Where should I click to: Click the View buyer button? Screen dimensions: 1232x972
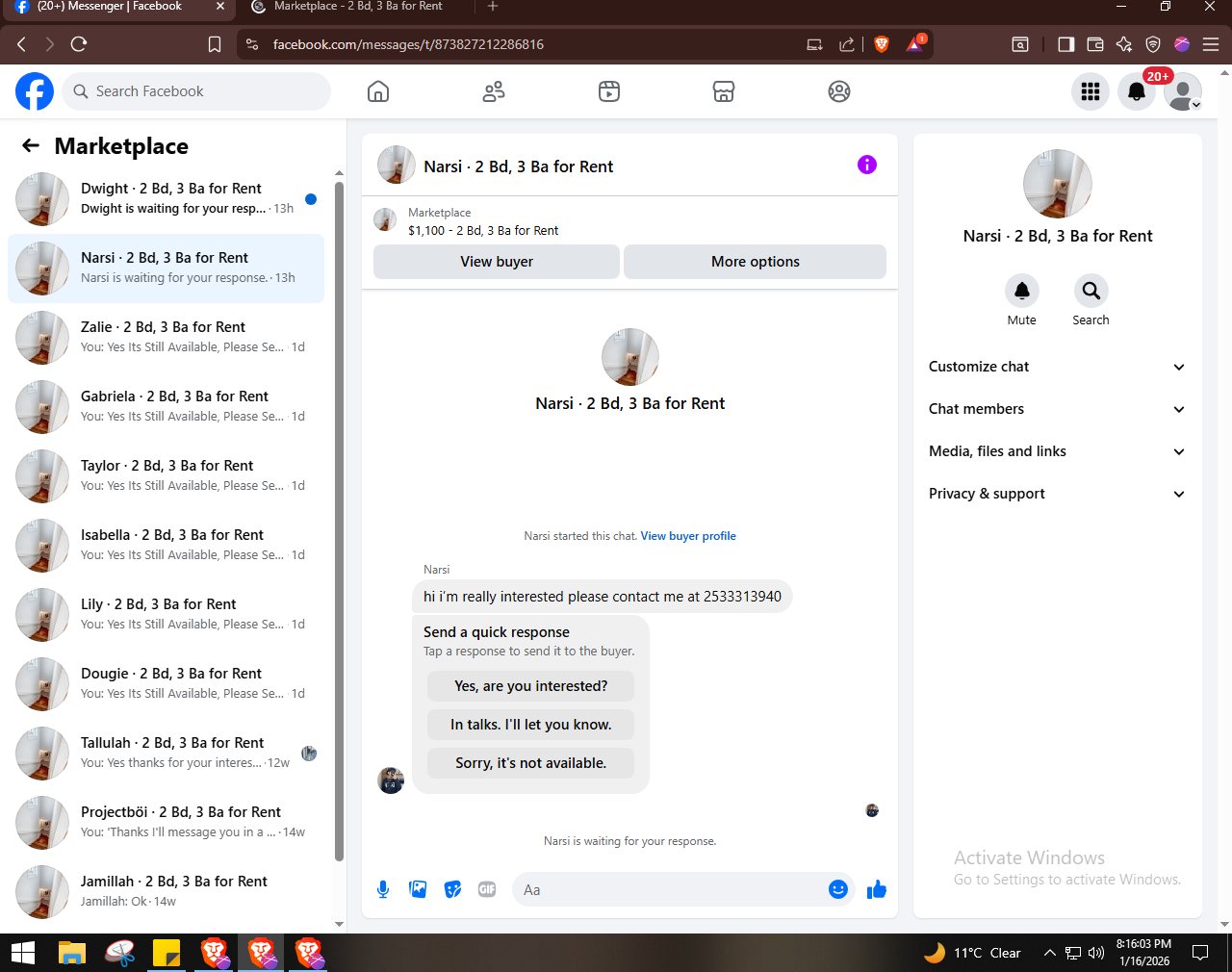click(497, 262)
